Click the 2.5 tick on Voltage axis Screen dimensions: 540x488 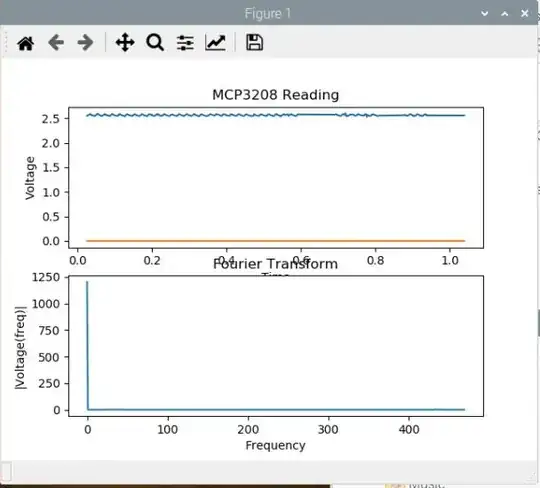[x=51, y=119]
